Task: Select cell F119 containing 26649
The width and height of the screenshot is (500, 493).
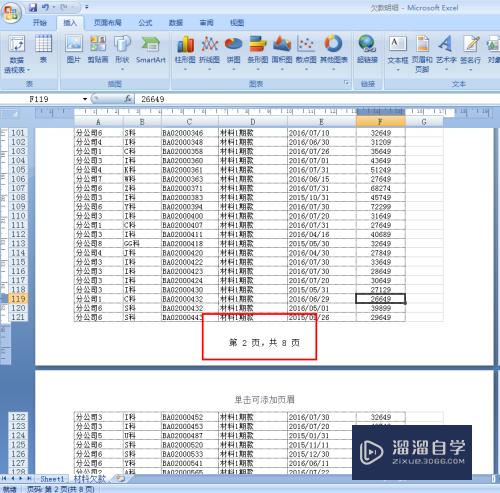Action: (x=381, y=299)
